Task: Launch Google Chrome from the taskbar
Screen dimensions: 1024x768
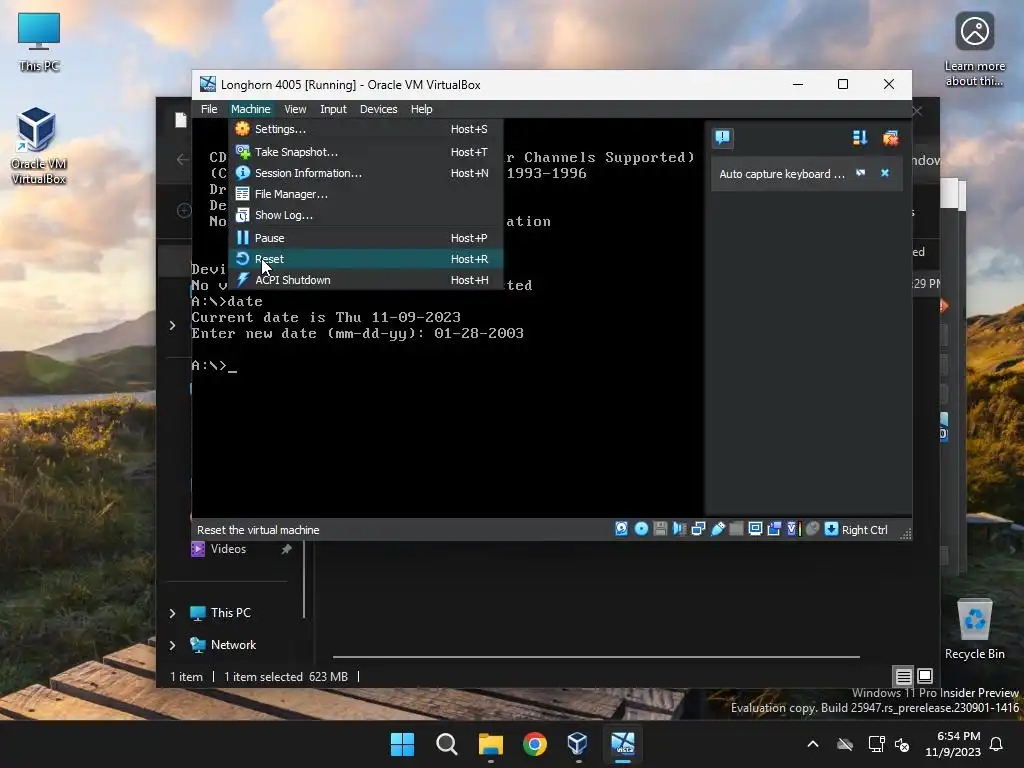Action: tap(535, 744)
